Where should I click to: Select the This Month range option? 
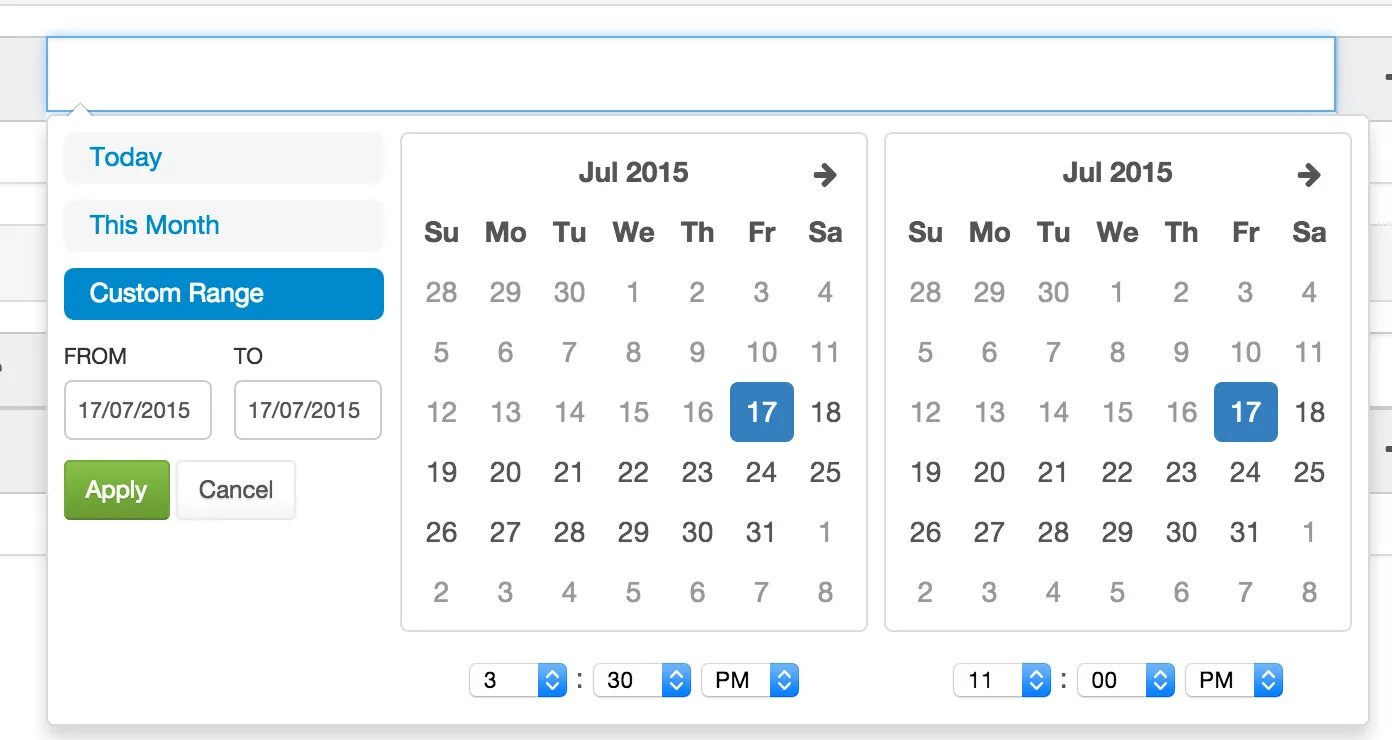tap(224, 226)
